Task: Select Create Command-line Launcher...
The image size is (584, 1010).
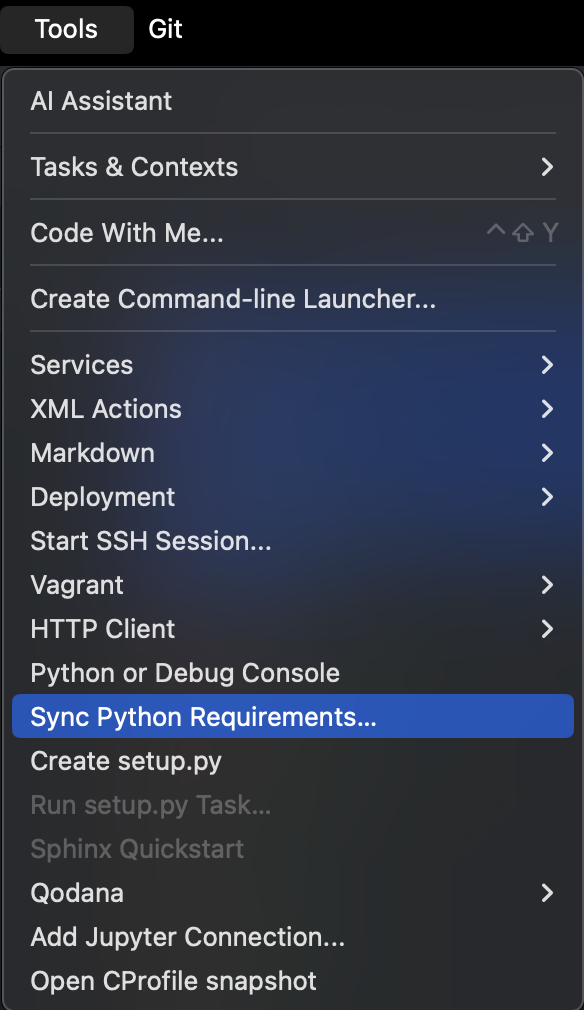Action: (293, 299)
